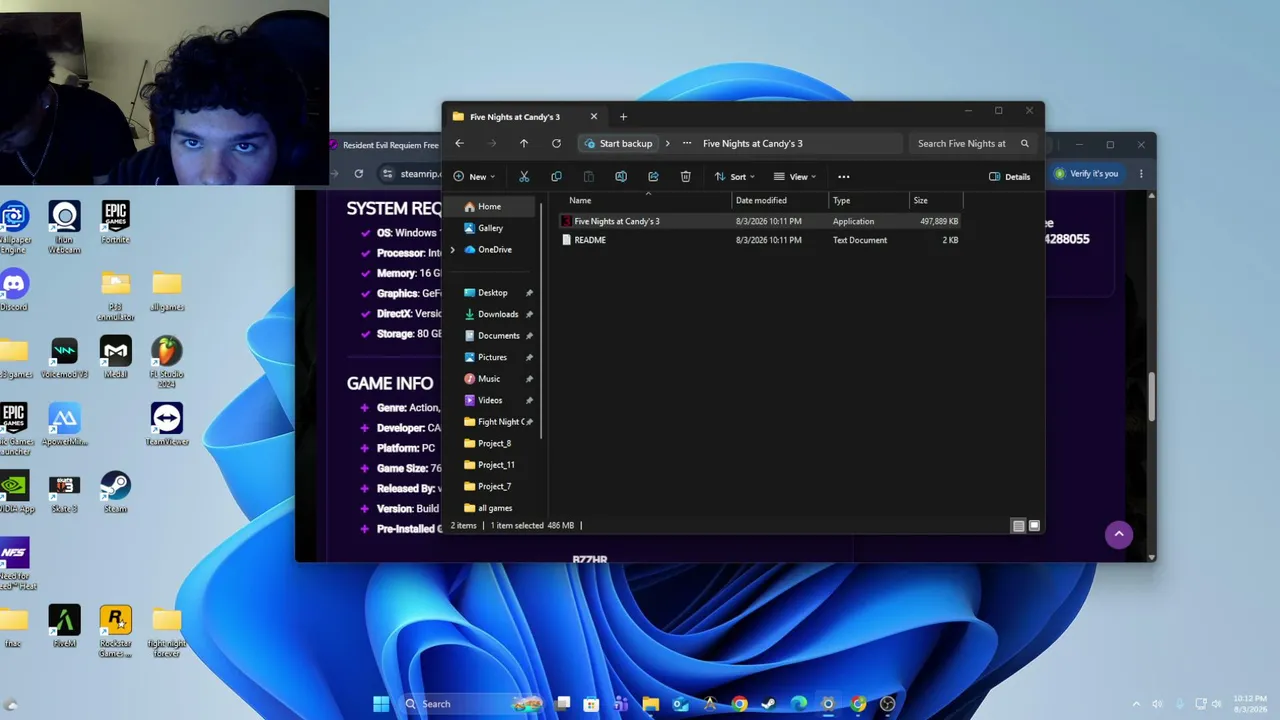Select the Iriun Webcam desktop icon
Screen dimensions: 1280x720
(64, 228)
